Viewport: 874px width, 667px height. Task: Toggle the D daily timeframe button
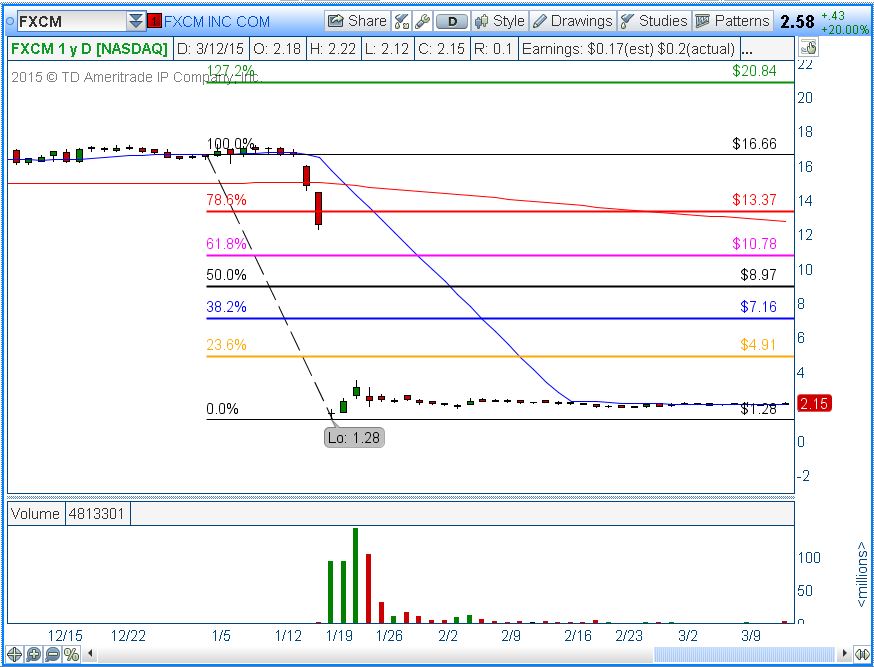453,21
